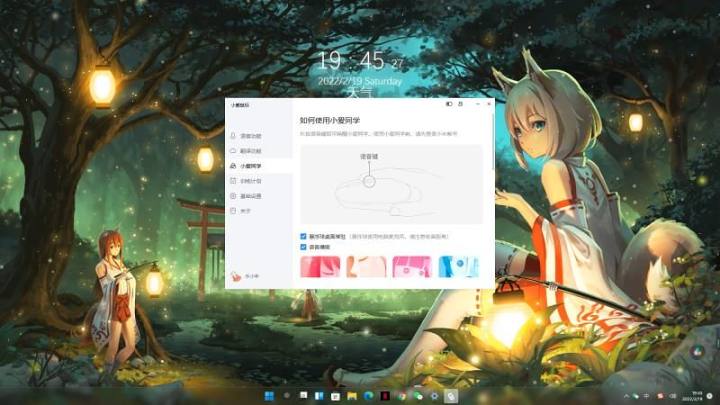Uncheck the checkbox followed by gray hint text
Image resolution: width=720 pixels, height=405 pixels.
coord(303,236)
